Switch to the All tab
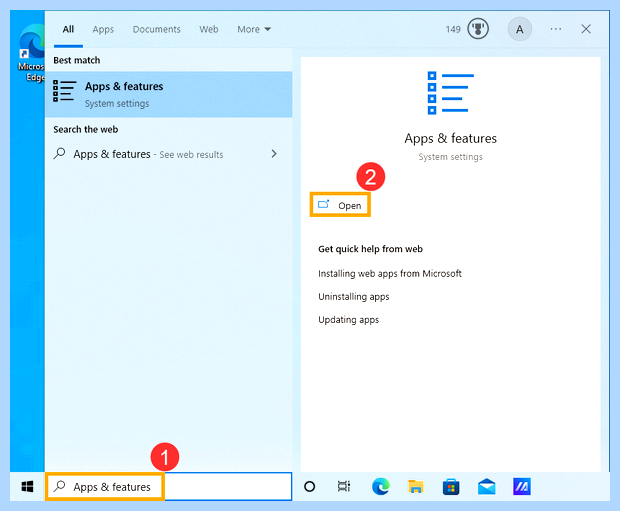The image size is (620, 511). [x=68, y=29]
